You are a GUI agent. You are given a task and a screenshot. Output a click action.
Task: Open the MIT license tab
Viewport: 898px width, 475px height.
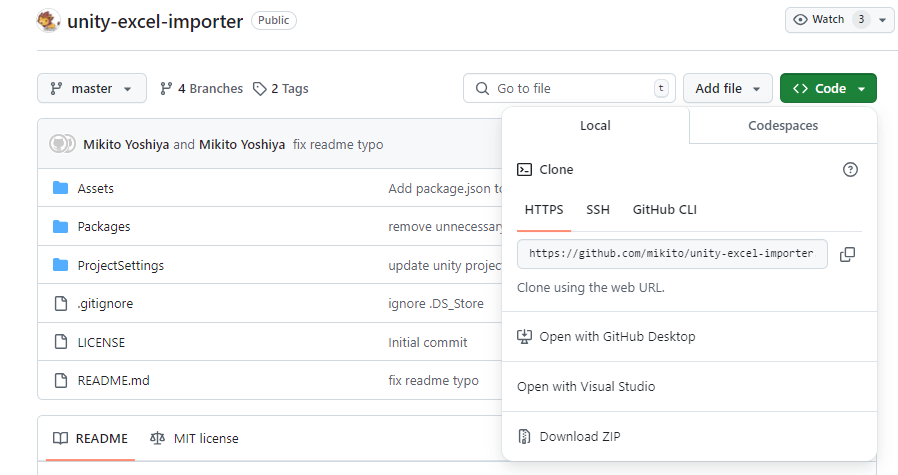[194, 438]
